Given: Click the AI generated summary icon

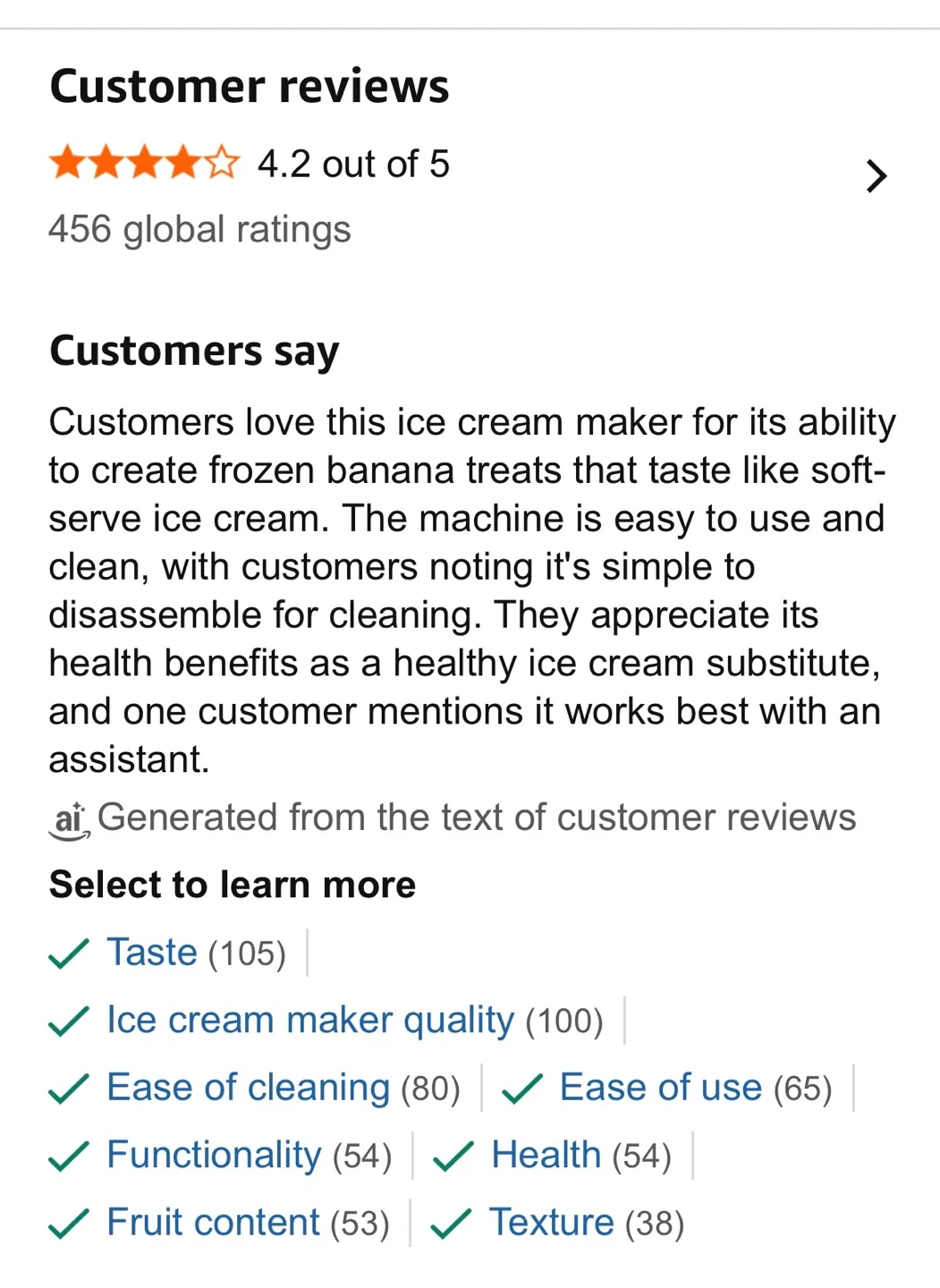Looking at the screenshot, I should [x=69, y=820].
